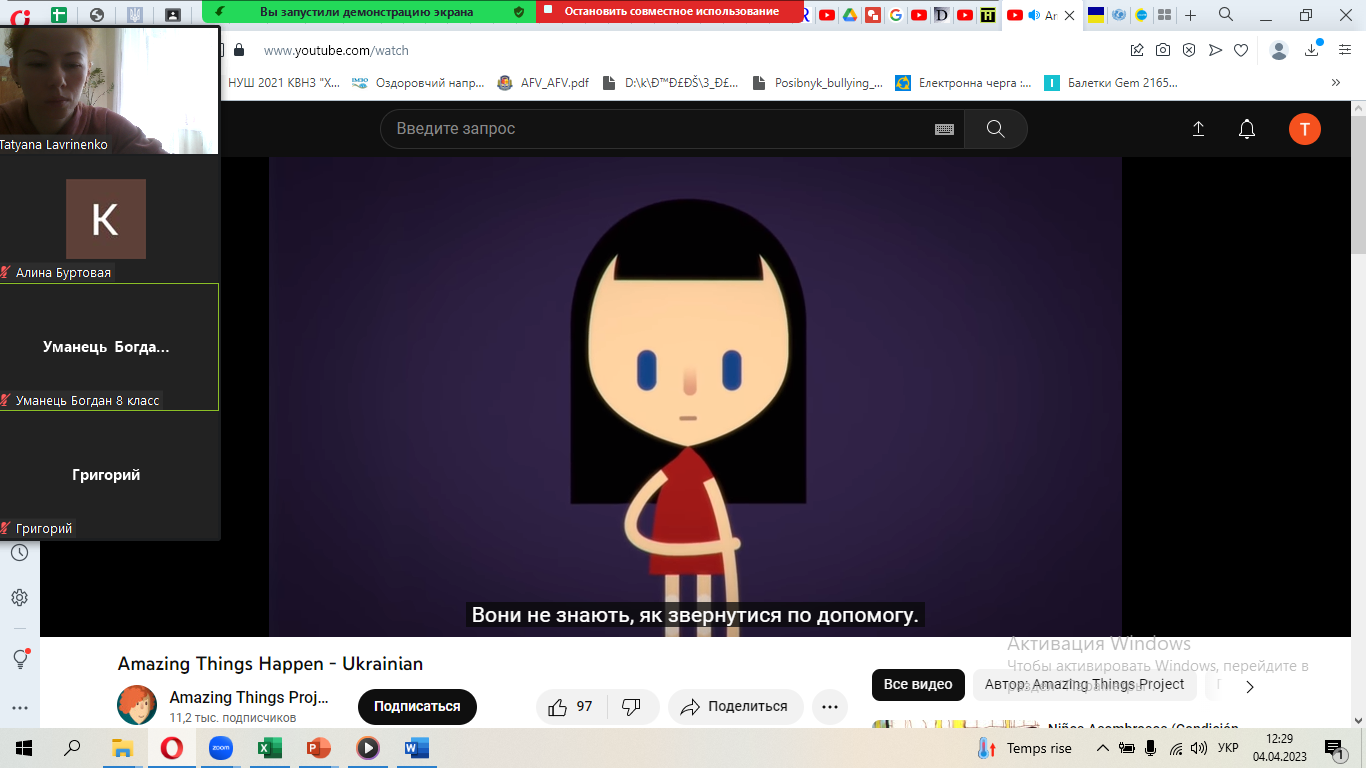Open Opera easy setup sliders icon
The width and height of the screenshot is (1366, 768).
coord(1344,50)
